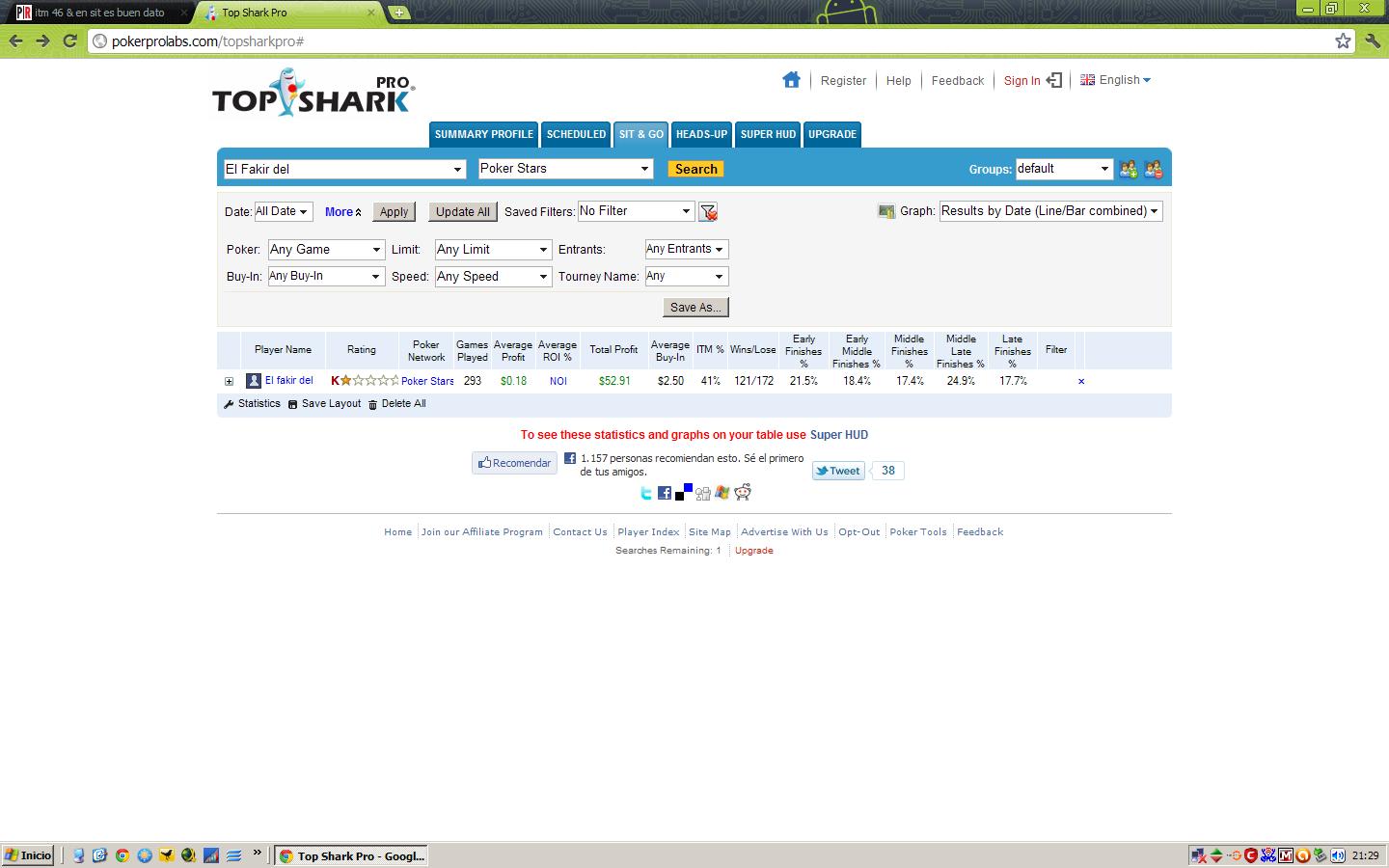
Task: Open the English language selector
Action: click(x=1115, y=80)
